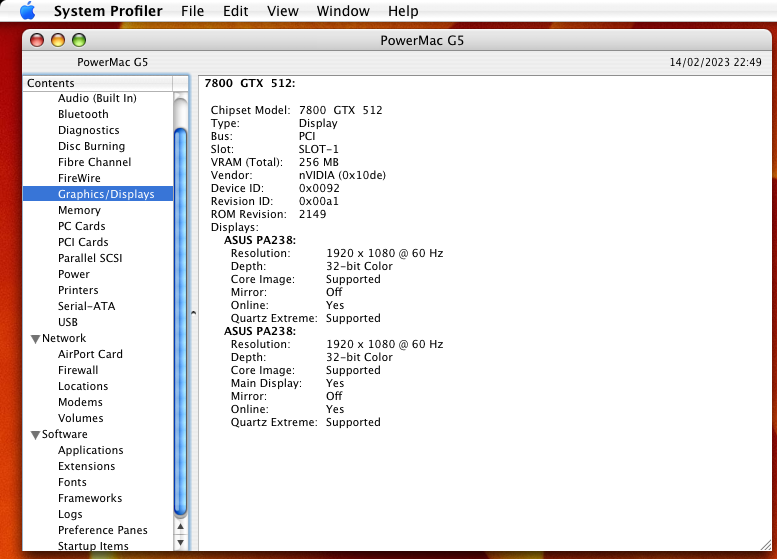Minimize the PowerMac G5 window
Screen dimensions: 777x559
tap(58, 40)
